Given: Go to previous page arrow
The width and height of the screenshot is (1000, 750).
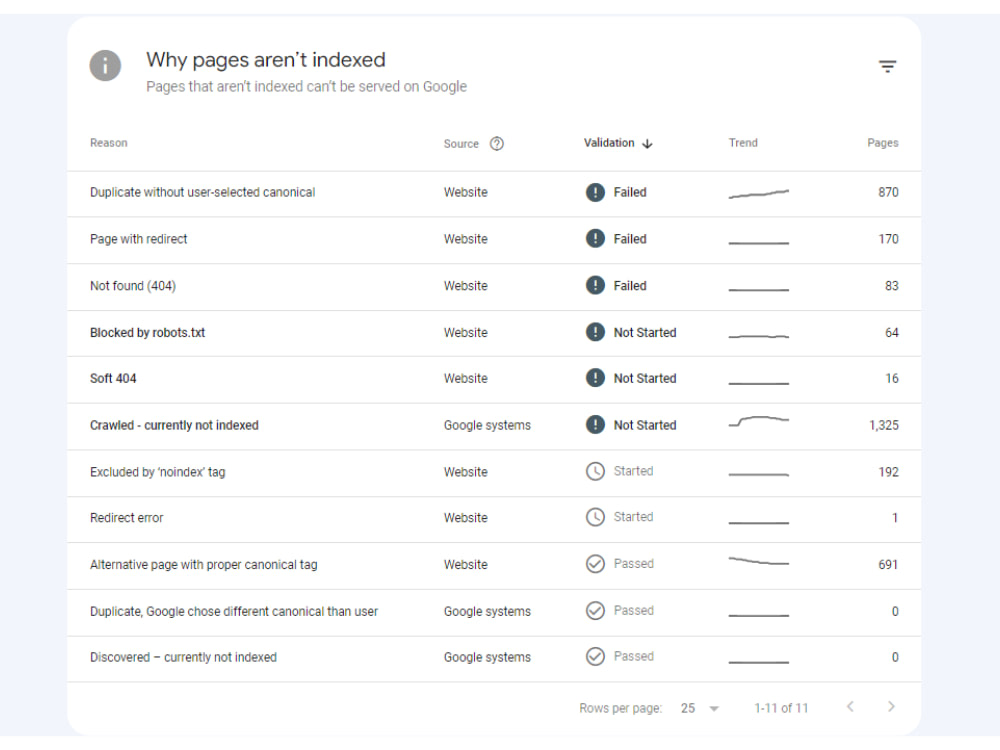Looking at the screenshot, I should [850, 707].
